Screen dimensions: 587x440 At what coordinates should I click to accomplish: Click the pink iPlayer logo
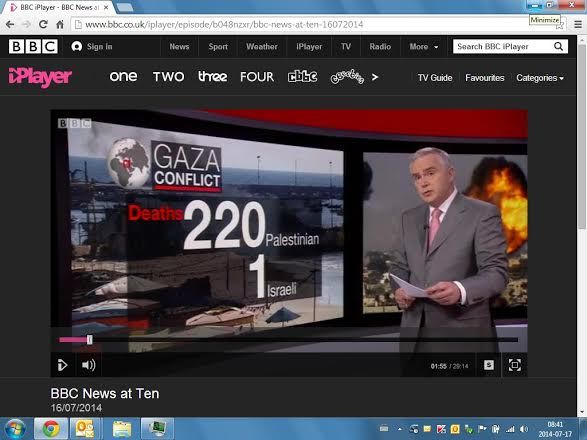pyautogui.click(x=40, y=77)
